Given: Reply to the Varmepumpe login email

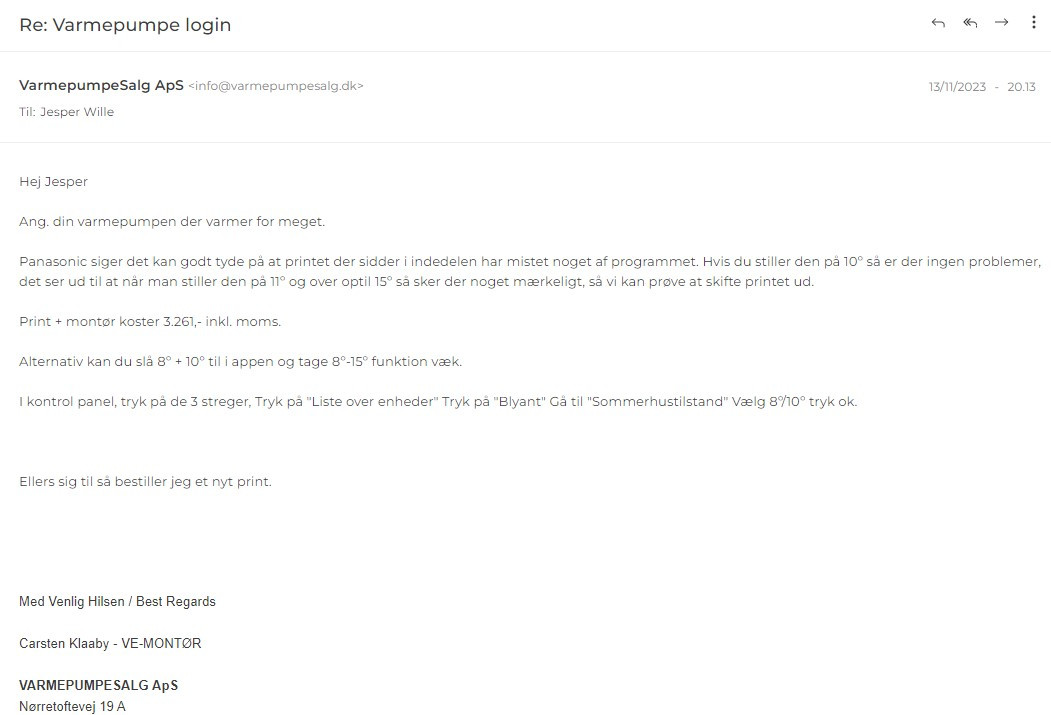Looking at the screenshot, I should (938, 23).
